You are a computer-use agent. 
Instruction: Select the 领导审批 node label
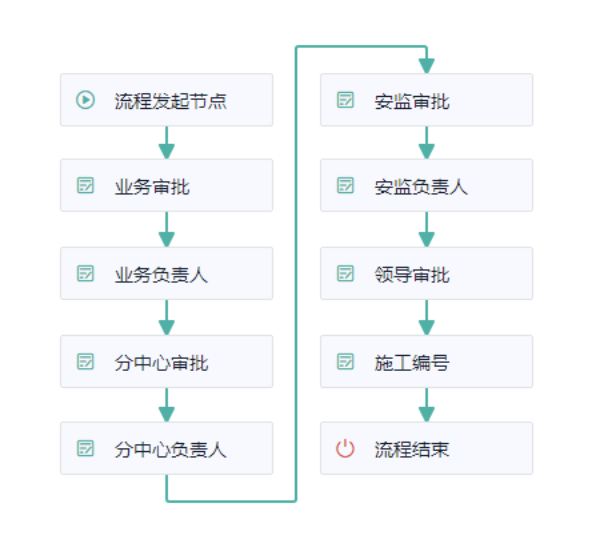[x=412, y=274]
